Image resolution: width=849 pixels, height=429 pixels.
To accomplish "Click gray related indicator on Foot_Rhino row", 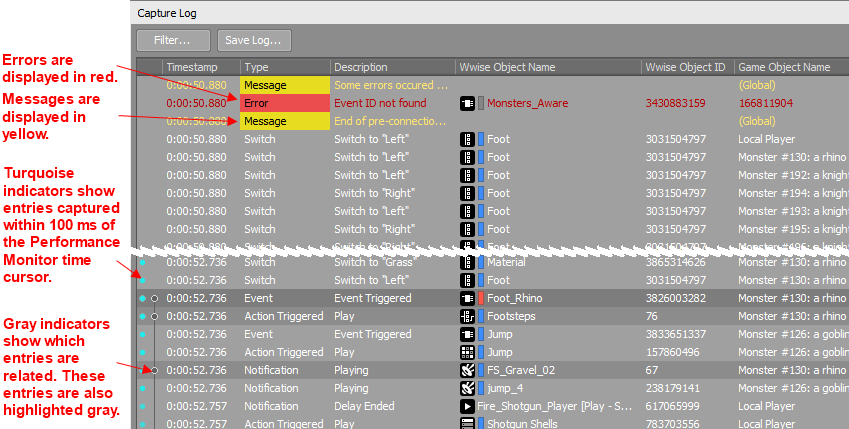I will pyautogui.click(x=154, y=298).
